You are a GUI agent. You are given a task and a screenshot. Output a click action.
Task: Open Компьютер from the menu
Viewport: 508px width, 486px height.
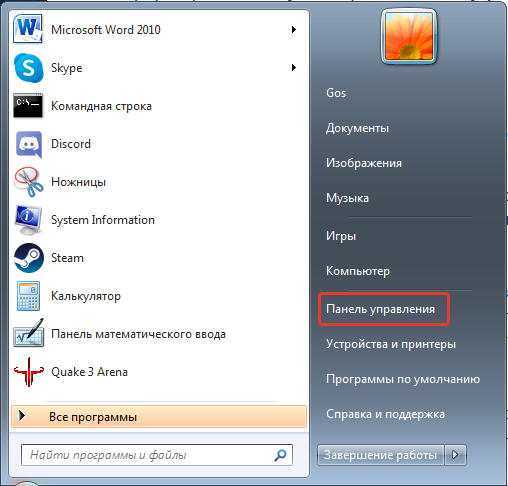point(358,271)
